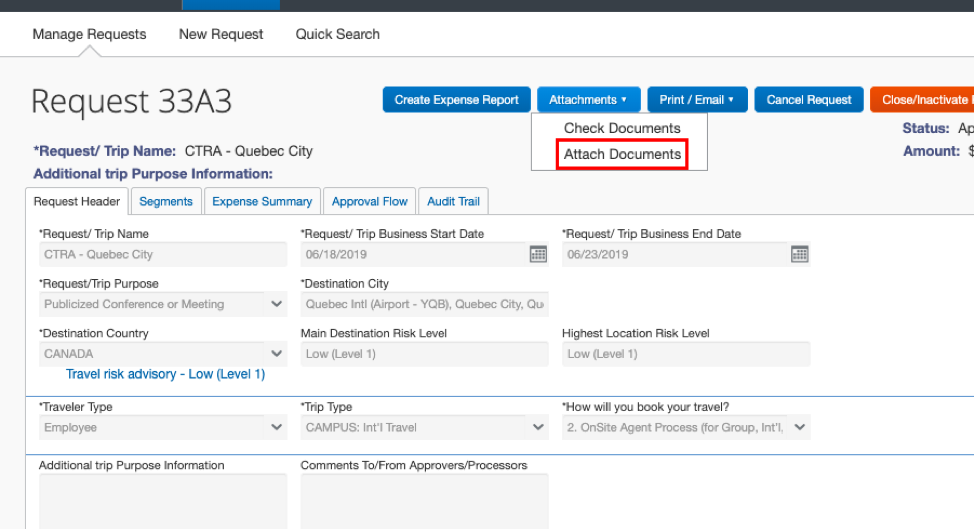974x529 pixels.
Task: Open the Approval Flow tab
Action: (370, 201)
